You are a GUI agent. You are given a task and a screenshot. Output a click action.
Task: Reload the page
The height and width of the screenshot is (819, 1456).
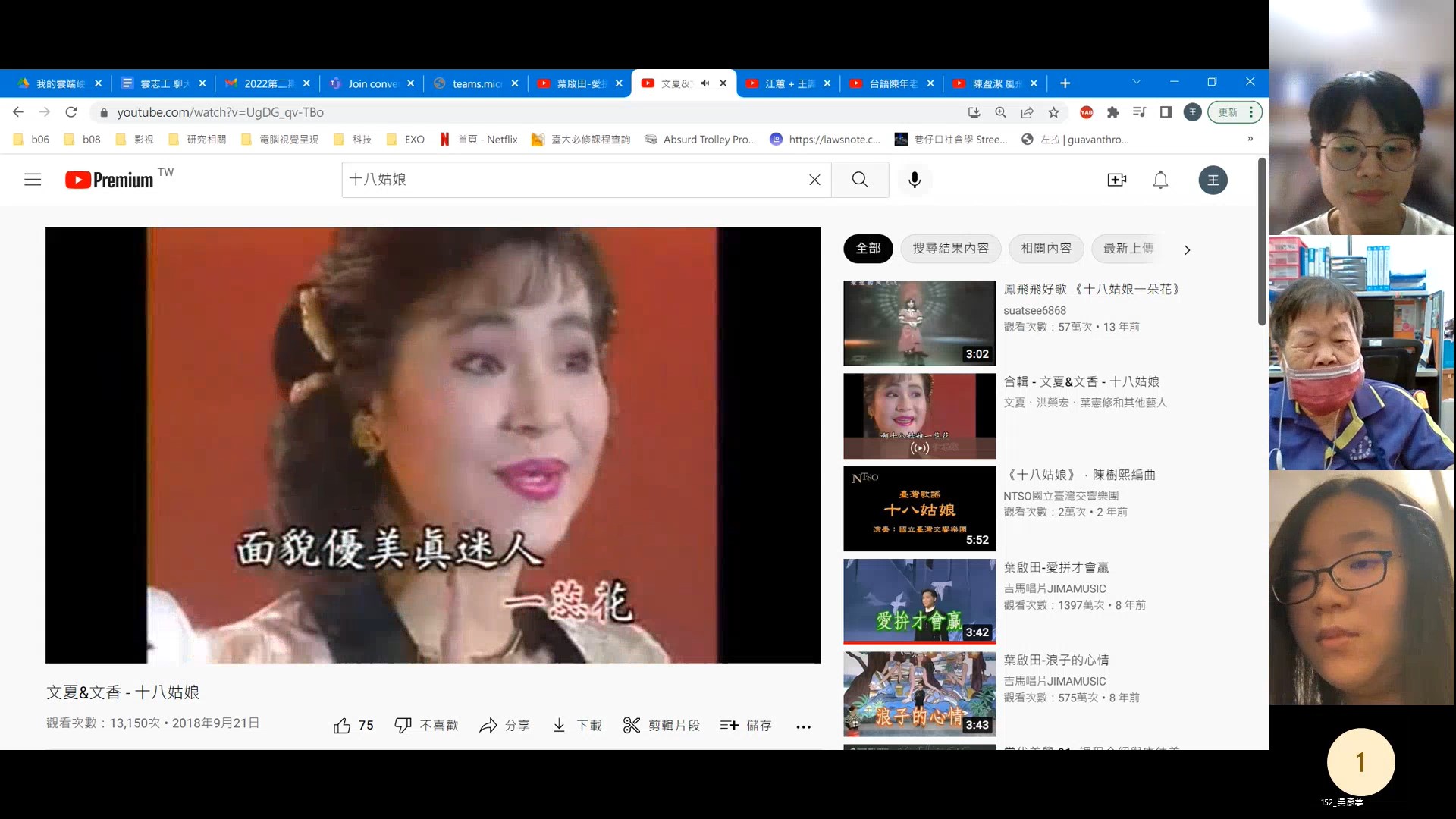(x=71, y=112)
